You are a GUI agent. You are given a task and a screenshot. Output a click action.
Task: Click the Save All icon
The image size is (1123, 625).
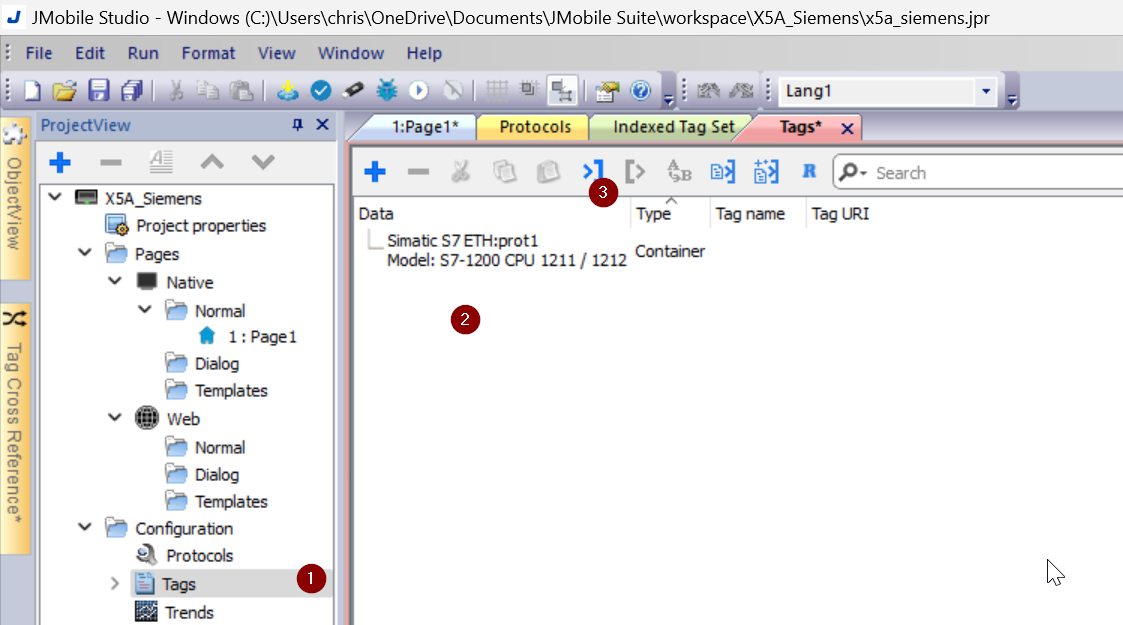(x=132, y=91)
